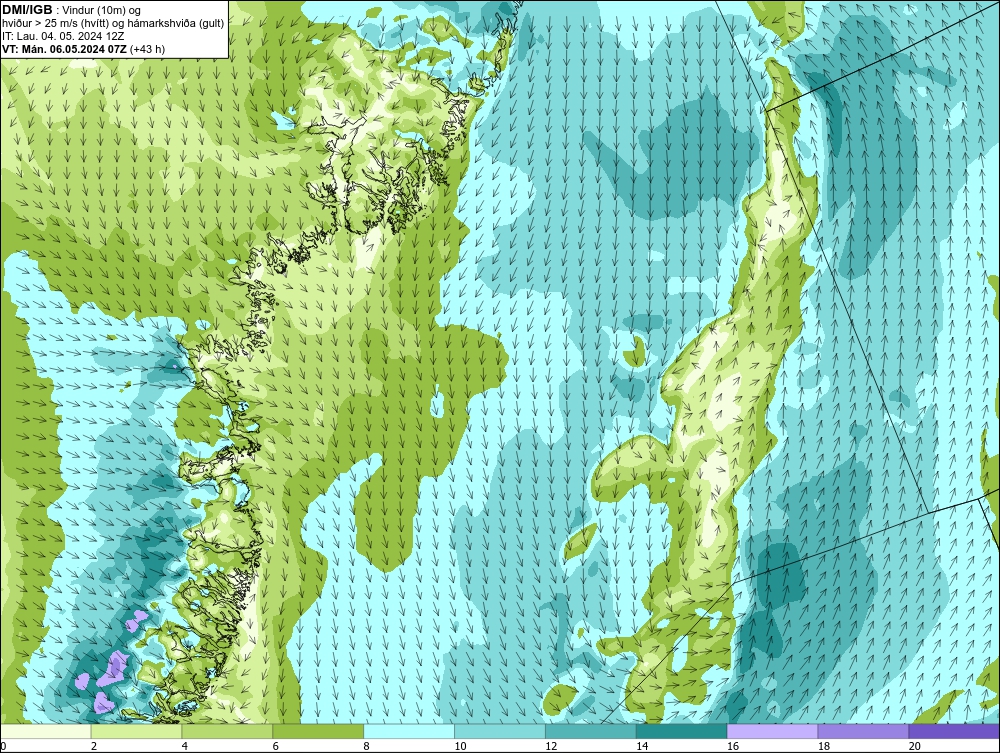The height and width of the screenshot is (753, 1000).
Task: Click the 12–14 m/s teal legend swatch
Action: (591, 731)
